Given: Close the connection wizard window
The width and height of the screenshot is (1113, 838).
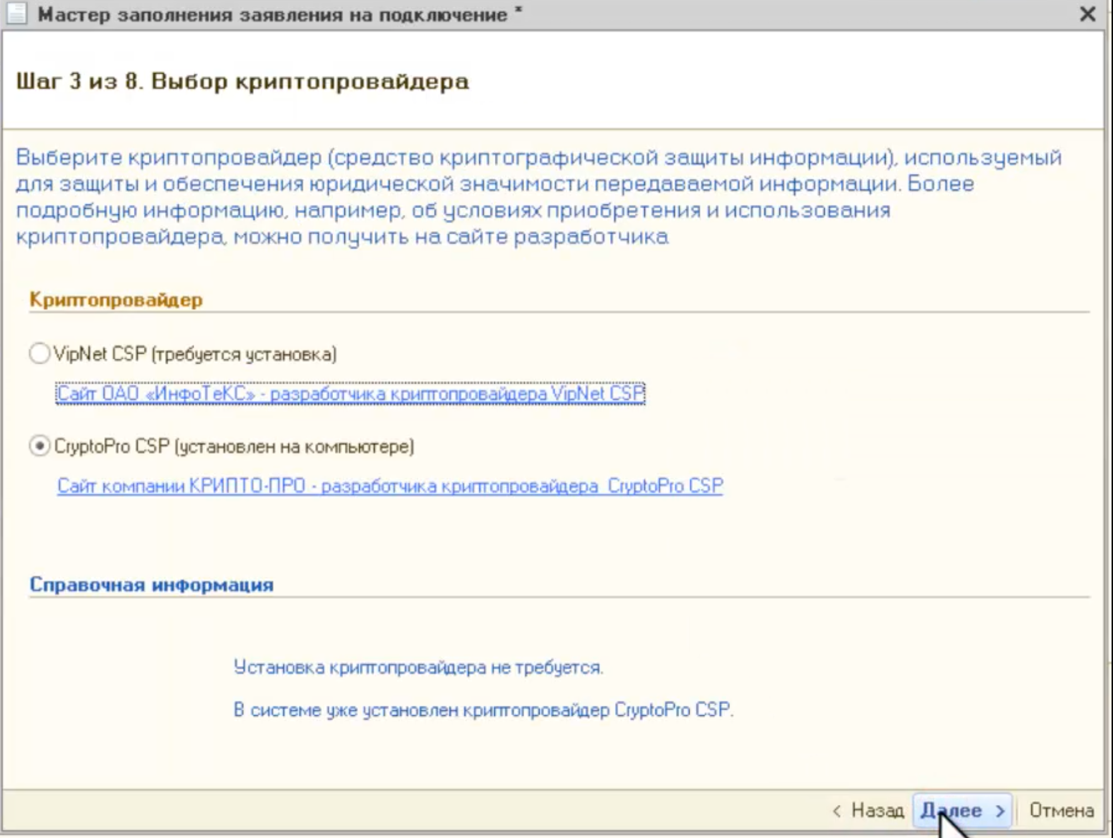Looking at the screenshot, I should click(1087, 13).
